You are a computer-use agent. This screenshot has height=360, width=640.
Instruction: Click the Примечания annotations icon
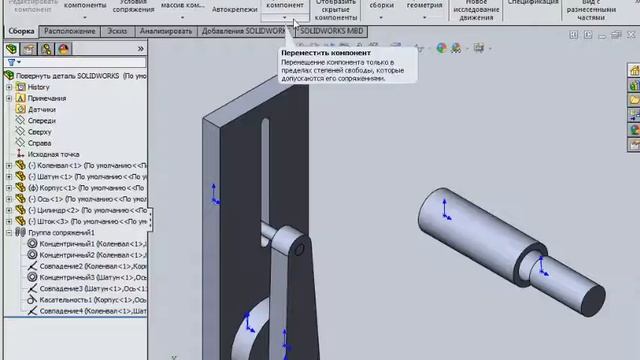[x=20, y=98]
